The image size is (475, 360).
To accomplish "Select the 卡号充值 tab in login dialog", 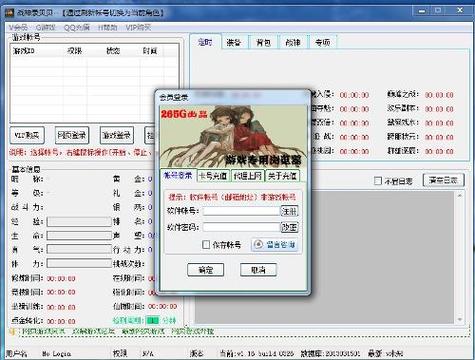I will (x=213, y=176).
